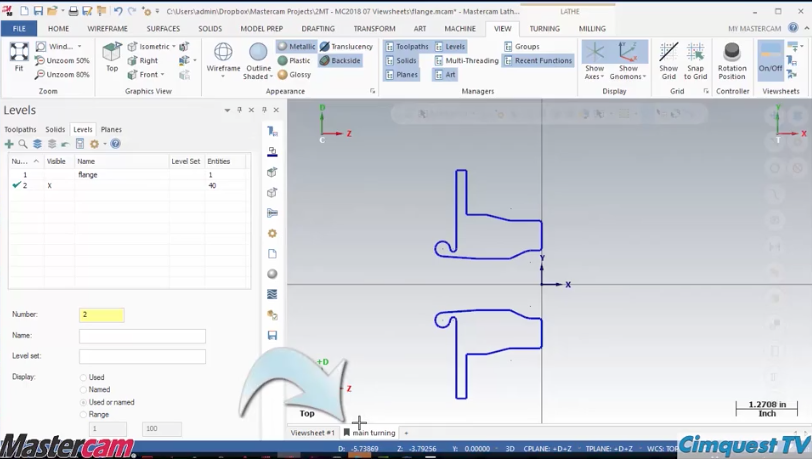Open Levels panel options dropdown arrow
The width and height of the screenshot is (812, 459).
click(x=227, y=110)
